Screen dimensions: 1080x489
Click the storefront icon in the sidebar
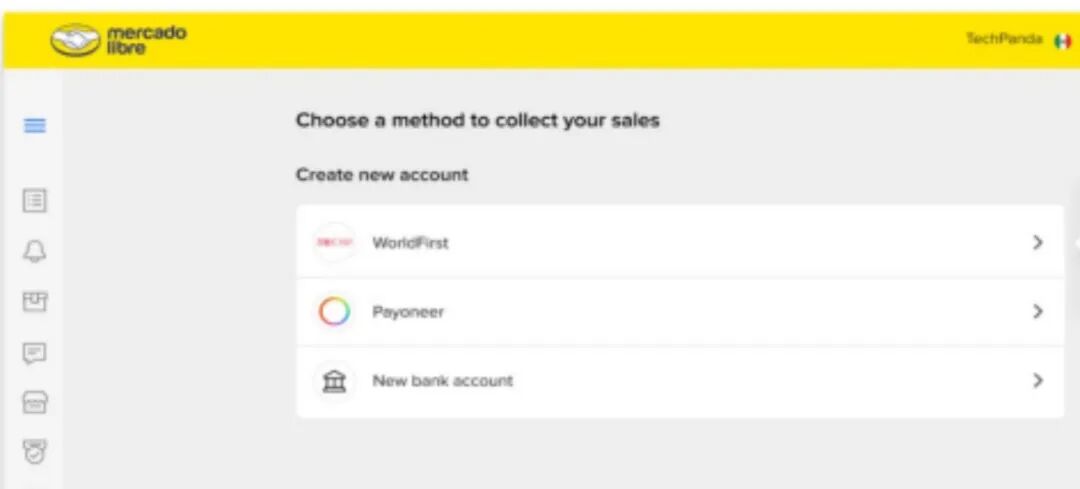[35, 403]
